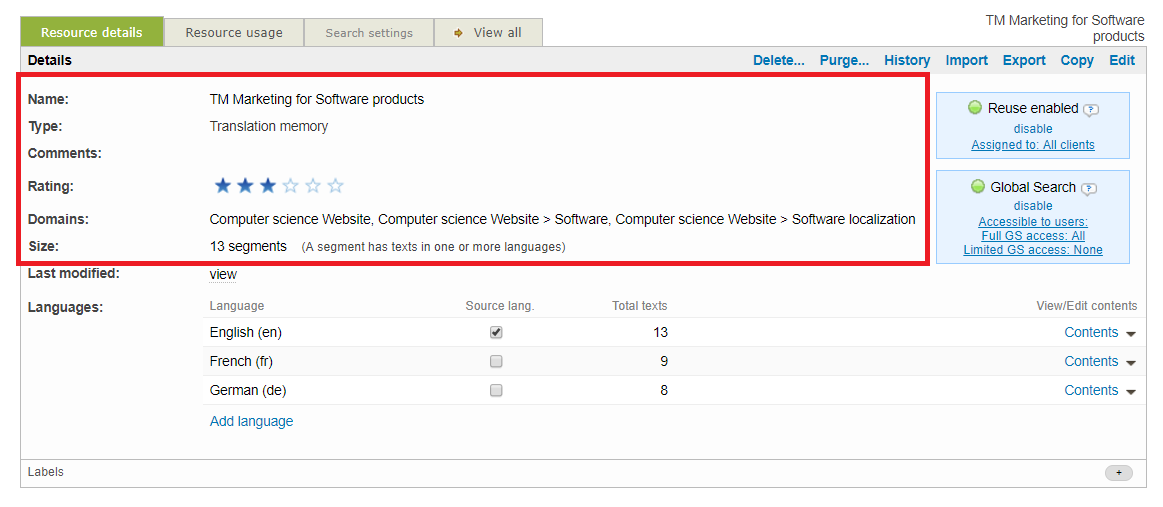This screenshot has height=507, width=1163.
Task: Open the View all tab
Action: click(x=488, y=33)
